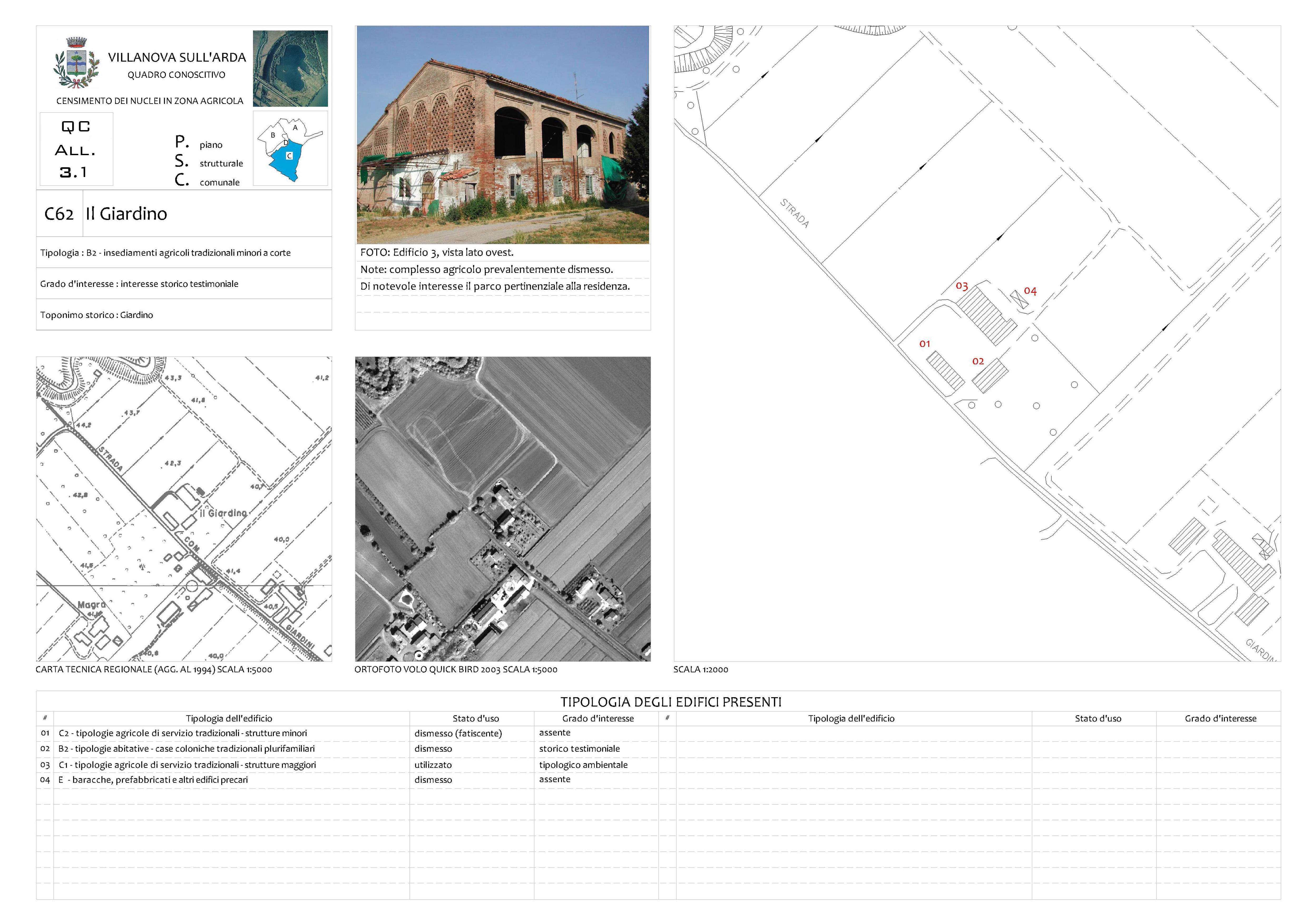The height and width of the screenshot is (924, 1307).
Task: Click the 'STRADA' label on the site plan
Action: tap(794, 213)
